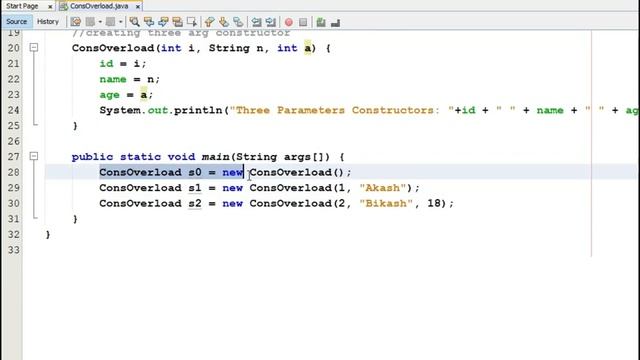Click 'String n' parameter on line 20

click(236, 48)
